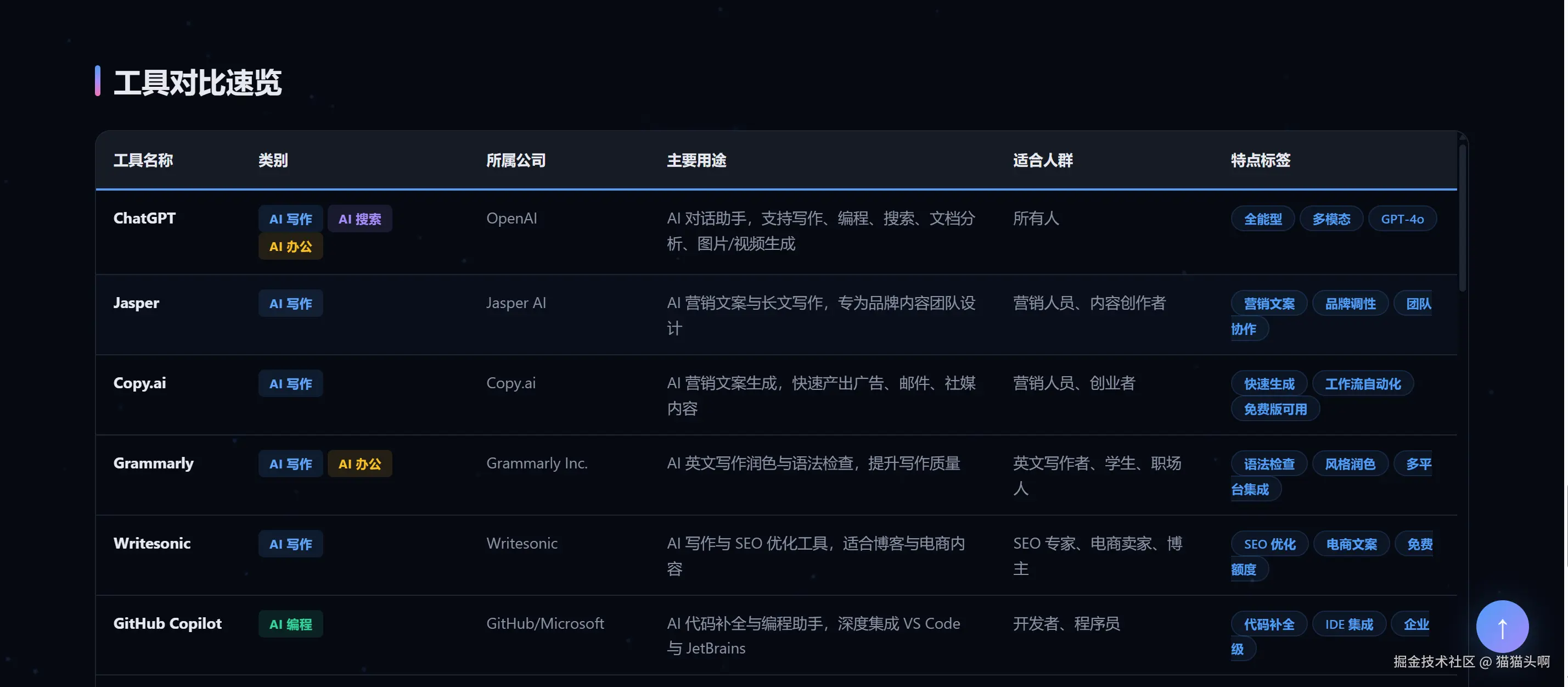1568x687 pixels.
Task: Click the 风格润色 feature tag
Action: 1350,465
